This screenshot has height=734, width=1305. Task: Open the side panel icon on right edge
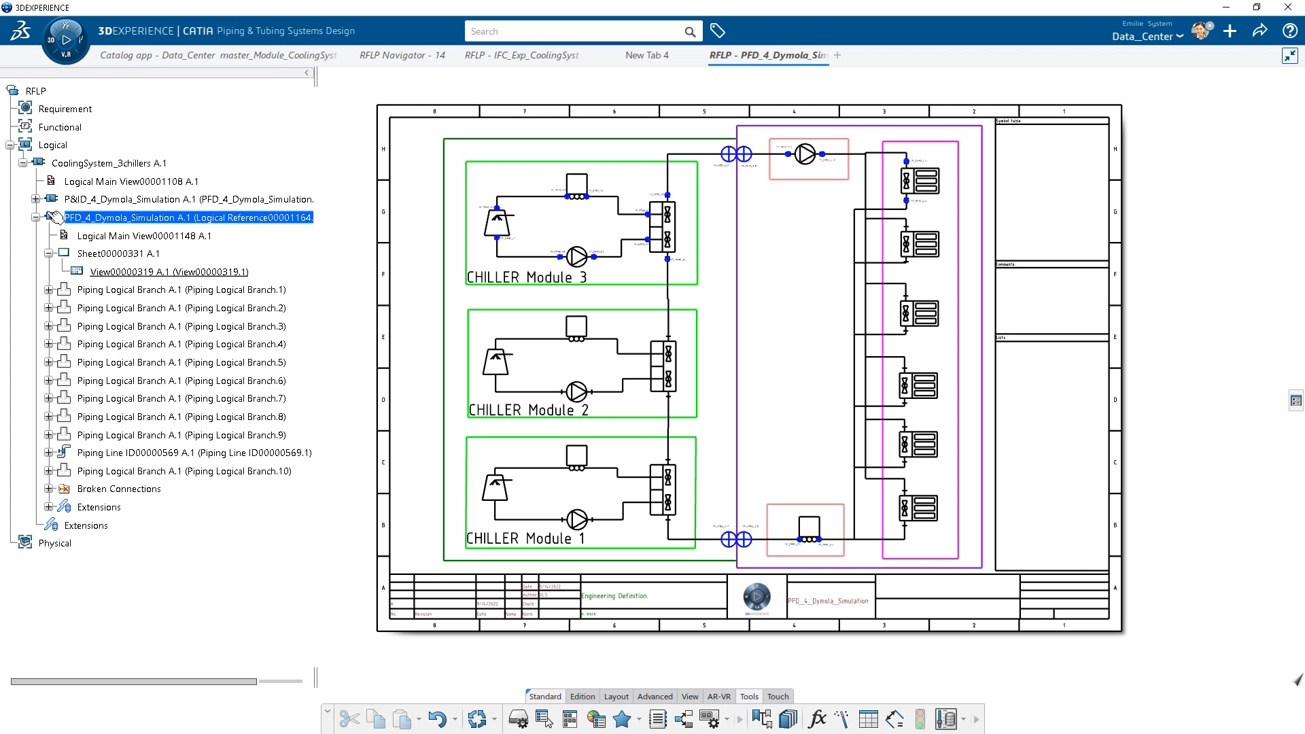click(x=1296, y=400)
